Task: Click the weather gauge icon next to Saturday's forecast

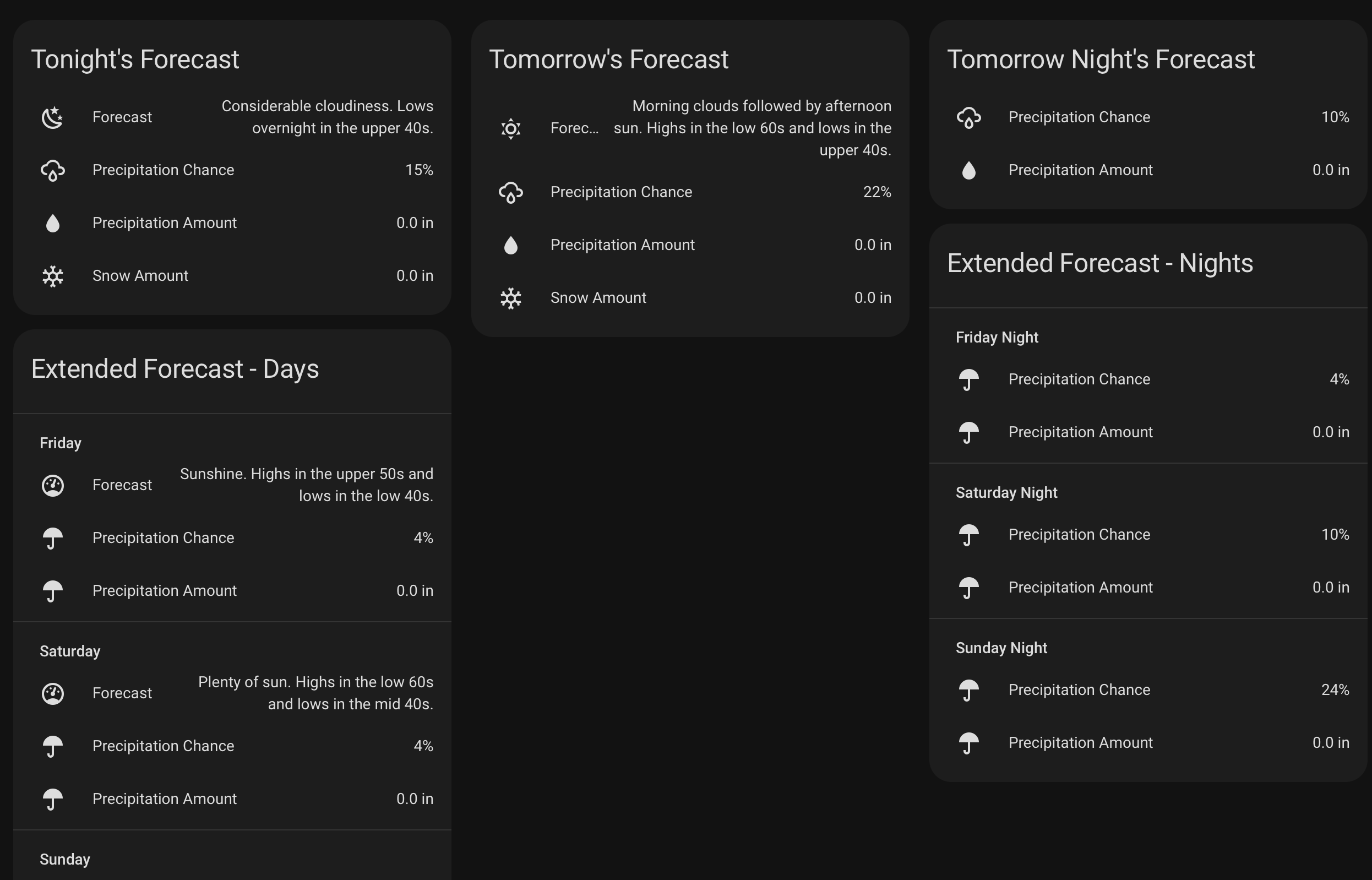Action: pos(53,693)
